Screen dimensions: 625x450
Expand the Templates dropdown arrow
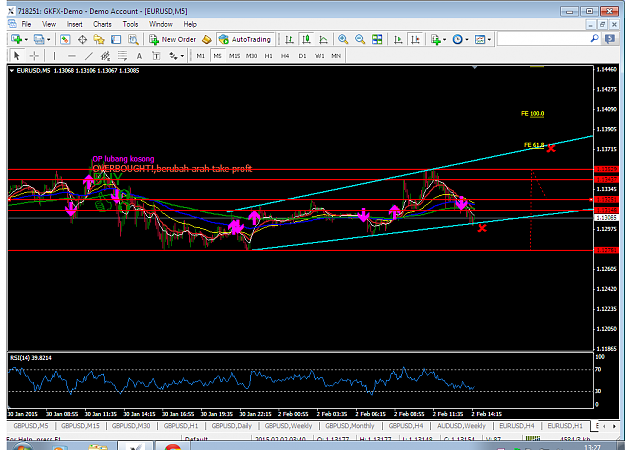click(489, 39)
